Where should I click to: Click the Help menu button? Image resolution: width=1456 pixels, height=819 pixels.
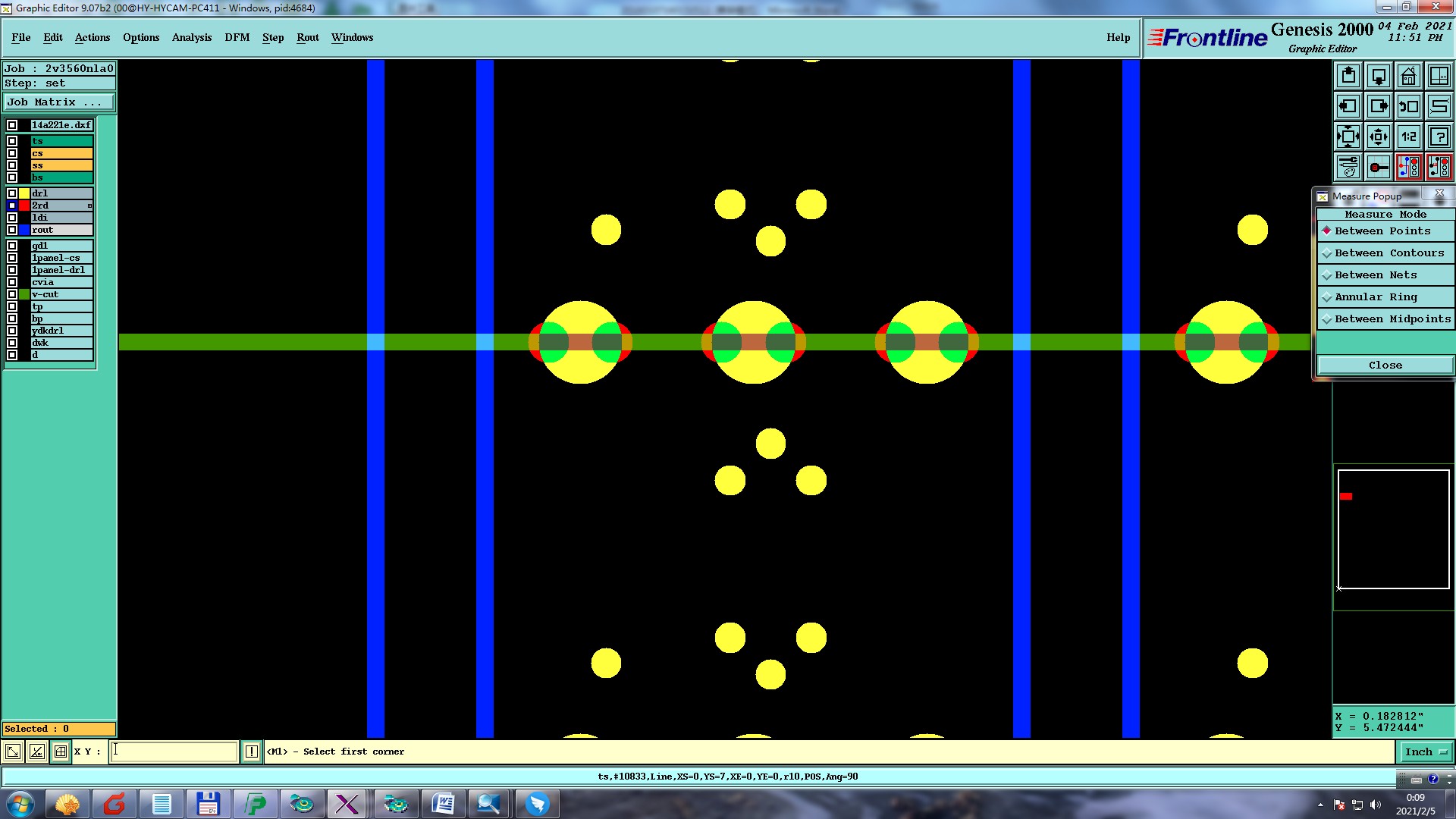[x=1118, y=37]
